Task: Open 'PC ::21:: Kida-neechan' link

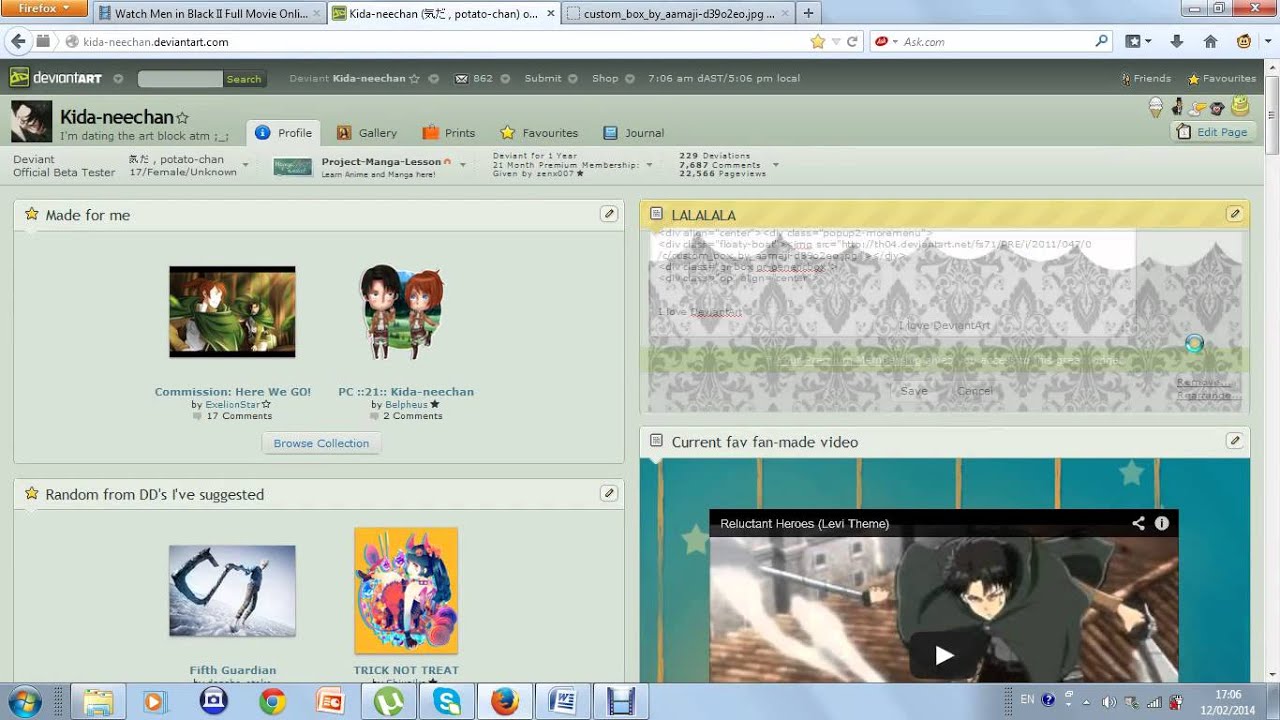Action: 406,392
